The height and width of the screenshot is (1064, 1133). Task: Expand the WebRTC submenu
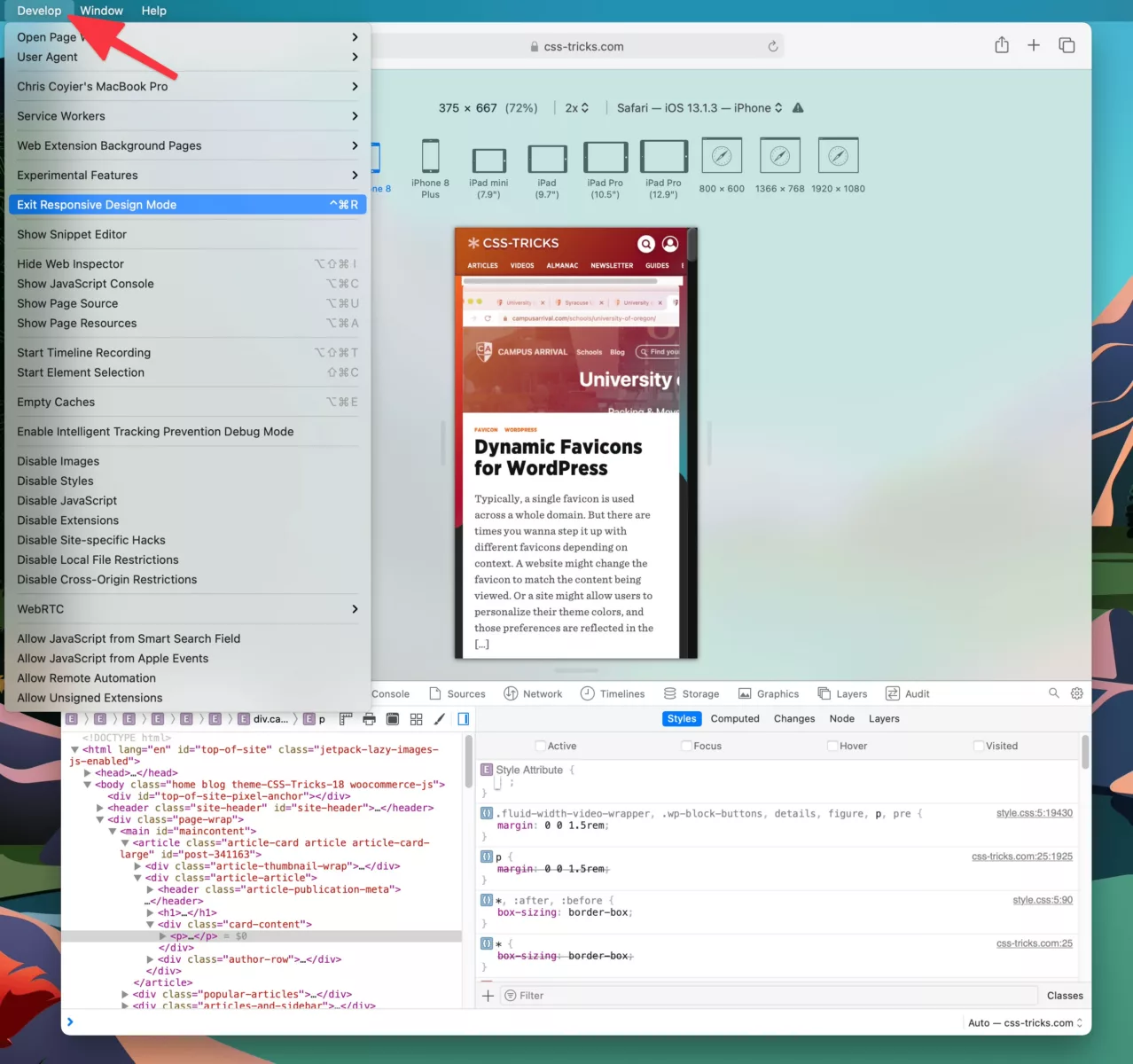click(187, 609)
